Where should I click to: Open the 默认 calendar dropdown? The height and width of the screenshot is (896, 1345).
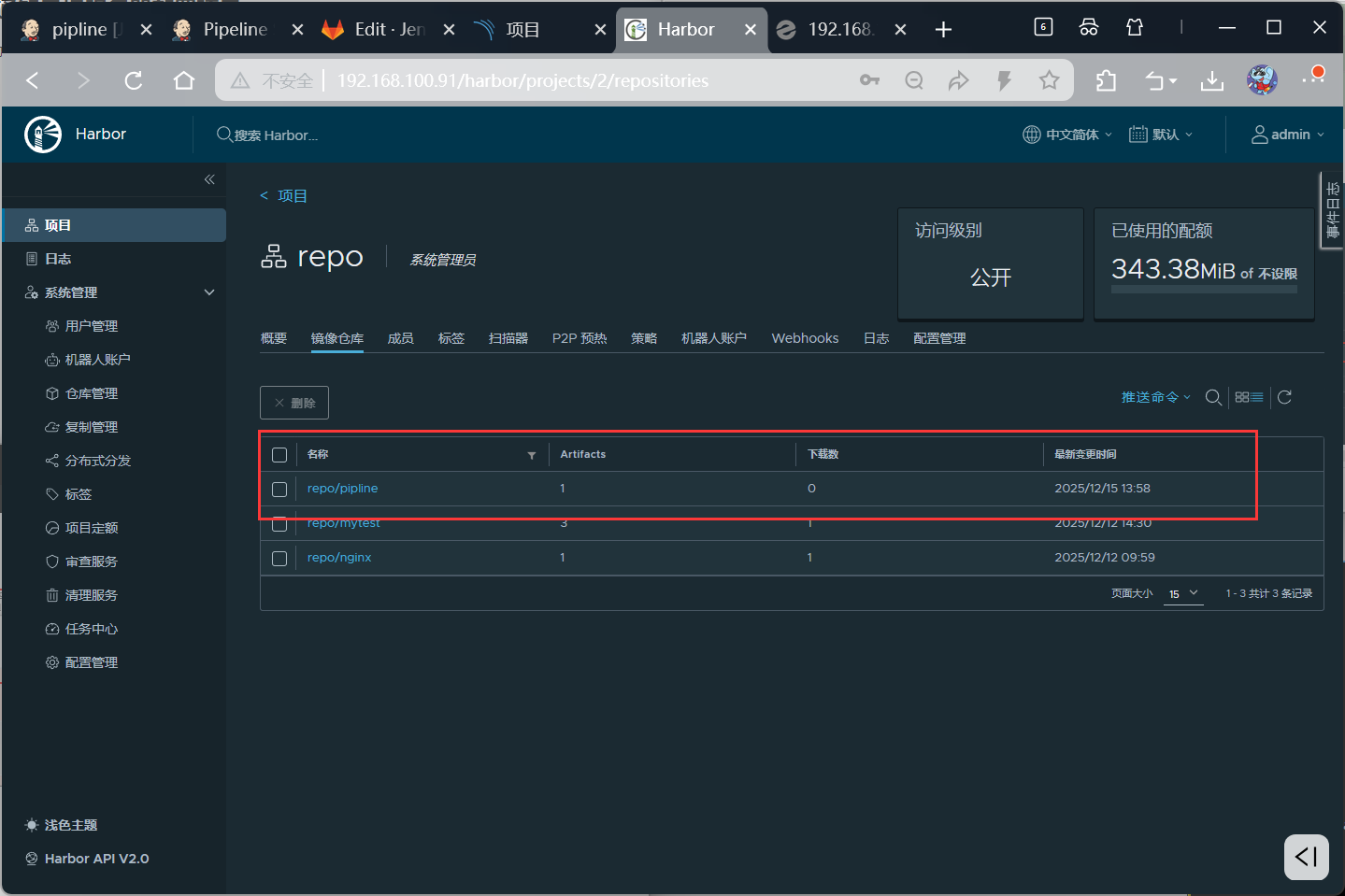tap(1161, 135)
